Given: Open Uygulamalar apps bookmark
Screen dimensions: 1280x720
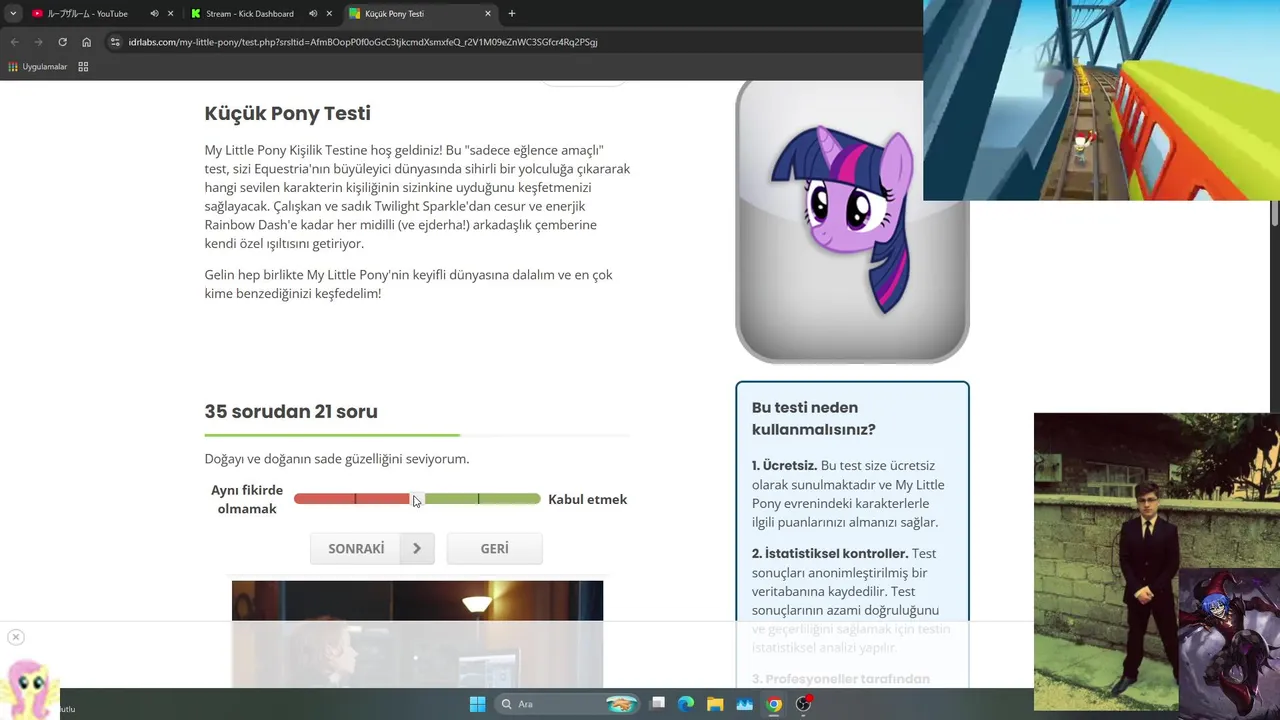Looking at the screenshot, I should pyautogui.click(x=37, y=67).
